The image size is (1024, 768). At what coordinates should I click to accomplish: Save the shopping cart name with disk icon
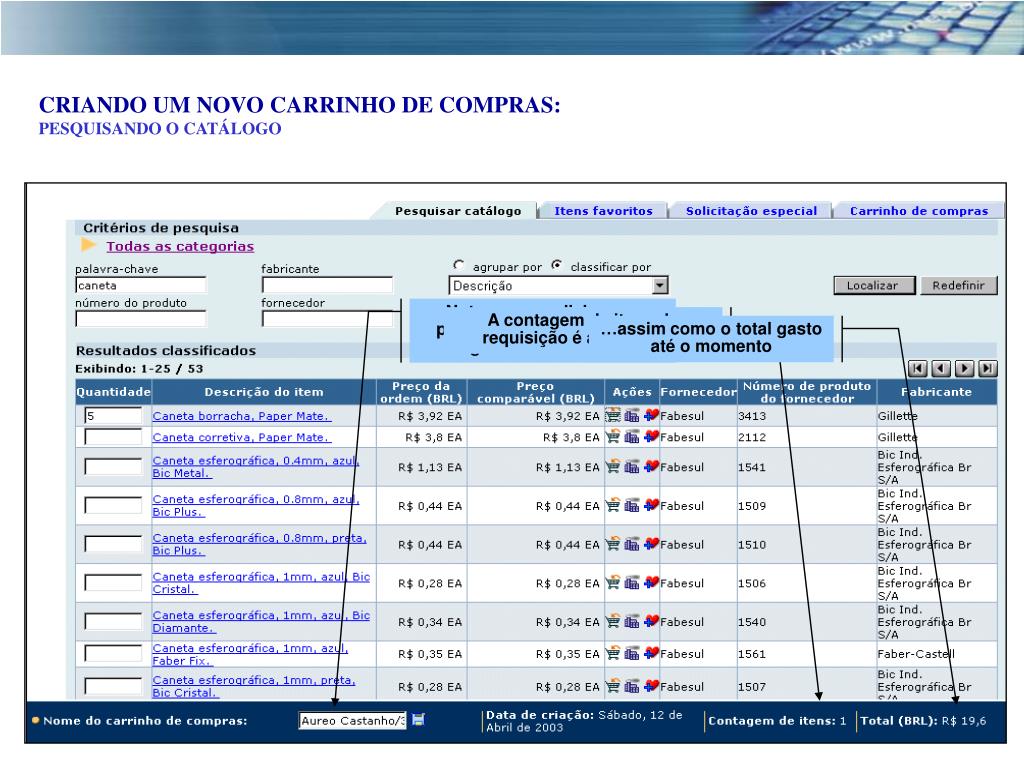click(x=419, y=720)
